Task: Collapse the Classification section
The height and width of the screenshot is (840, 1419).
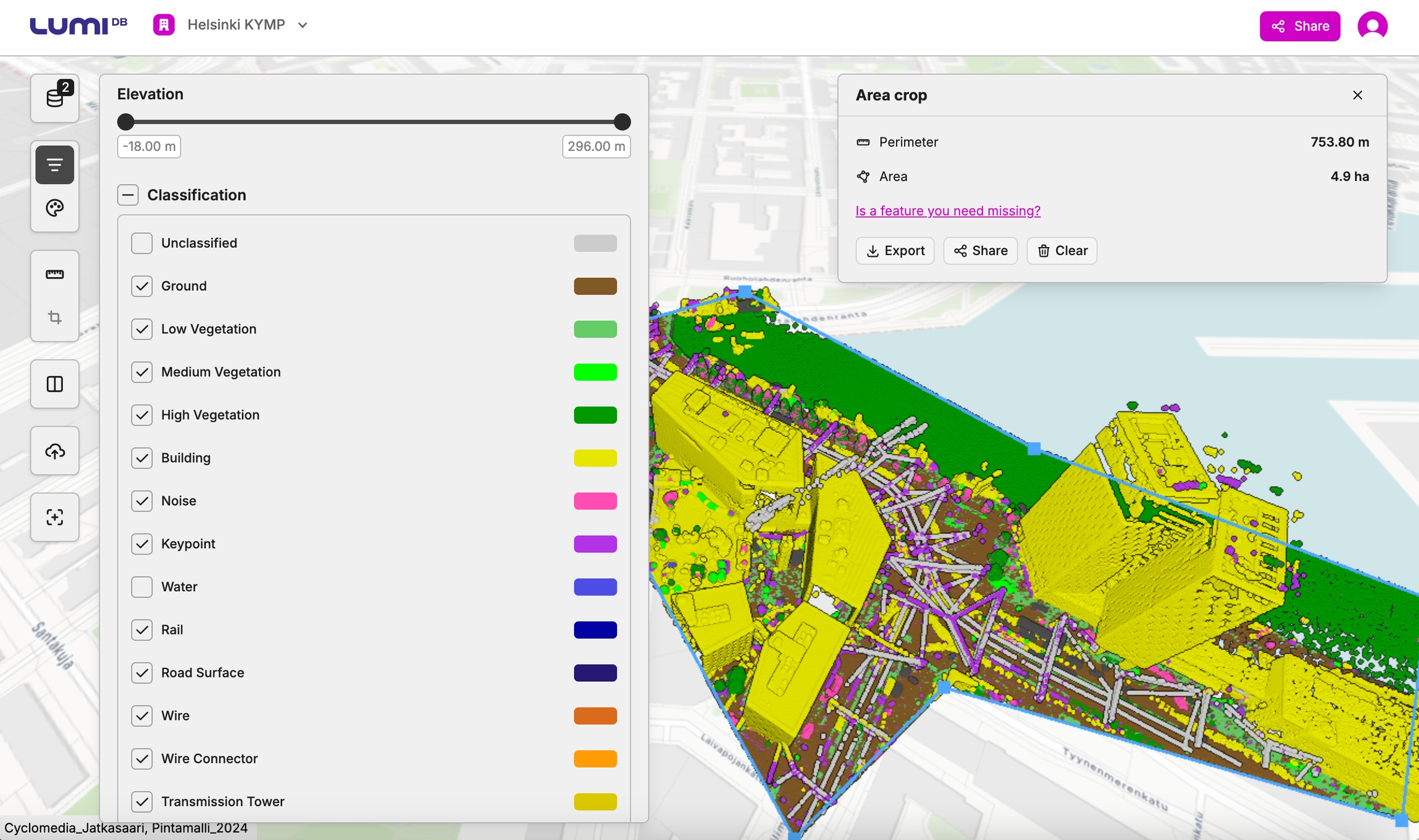Action: point(128,195)
